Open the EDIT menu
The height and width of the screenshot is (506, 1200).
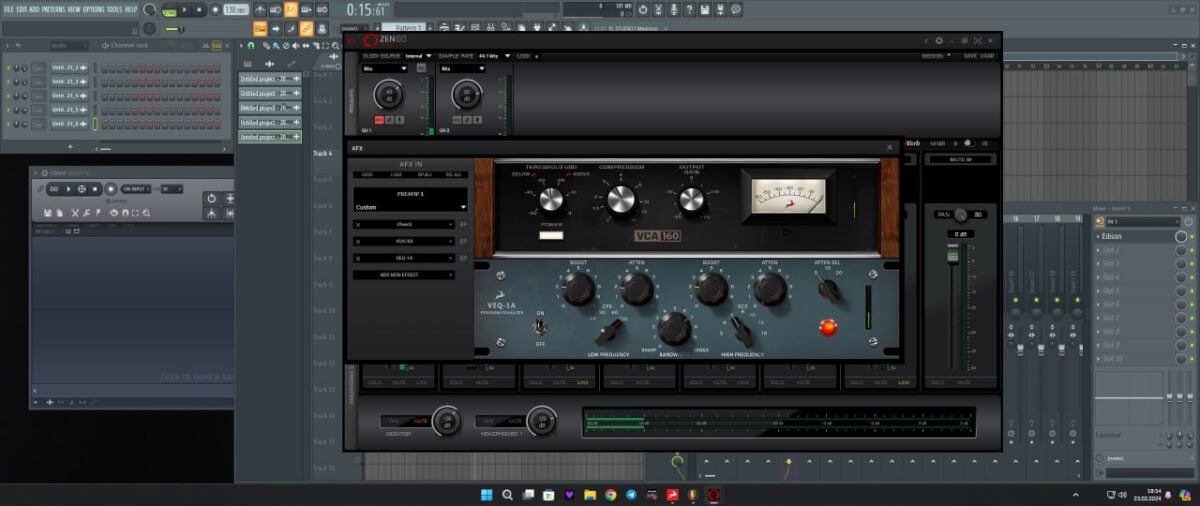tap(21, 9)
